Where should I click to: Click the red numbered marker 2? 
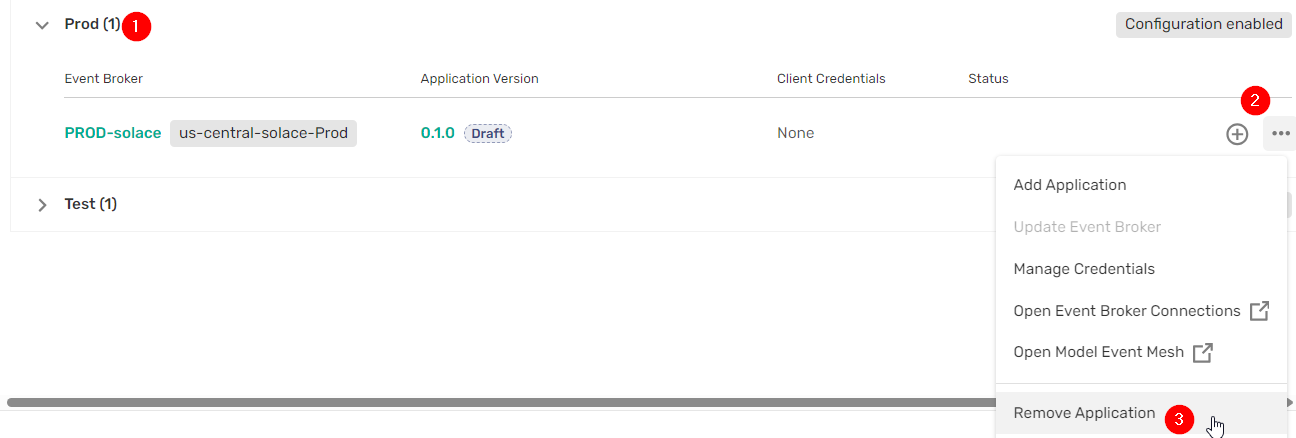pyautogui.click(x=1255, y=100)
